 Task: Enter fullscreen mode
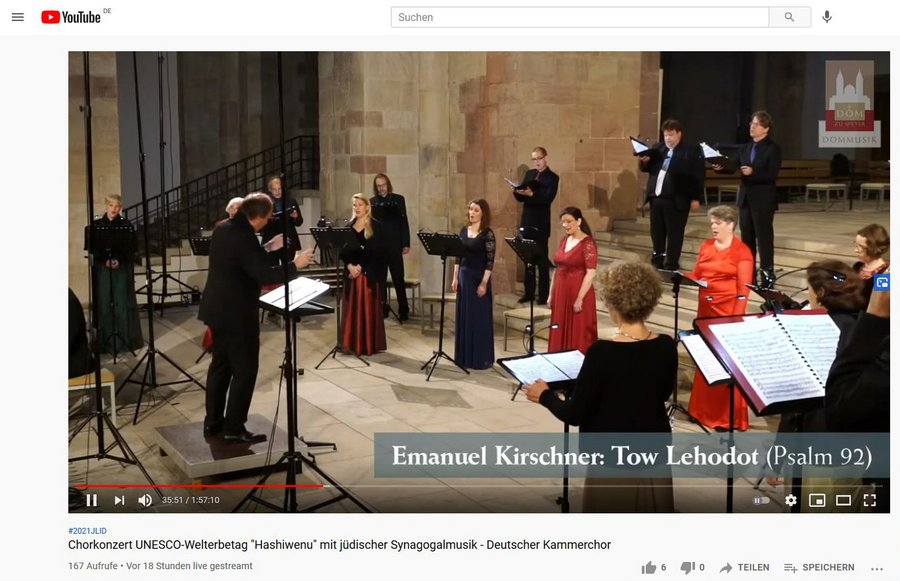point(870,501)
